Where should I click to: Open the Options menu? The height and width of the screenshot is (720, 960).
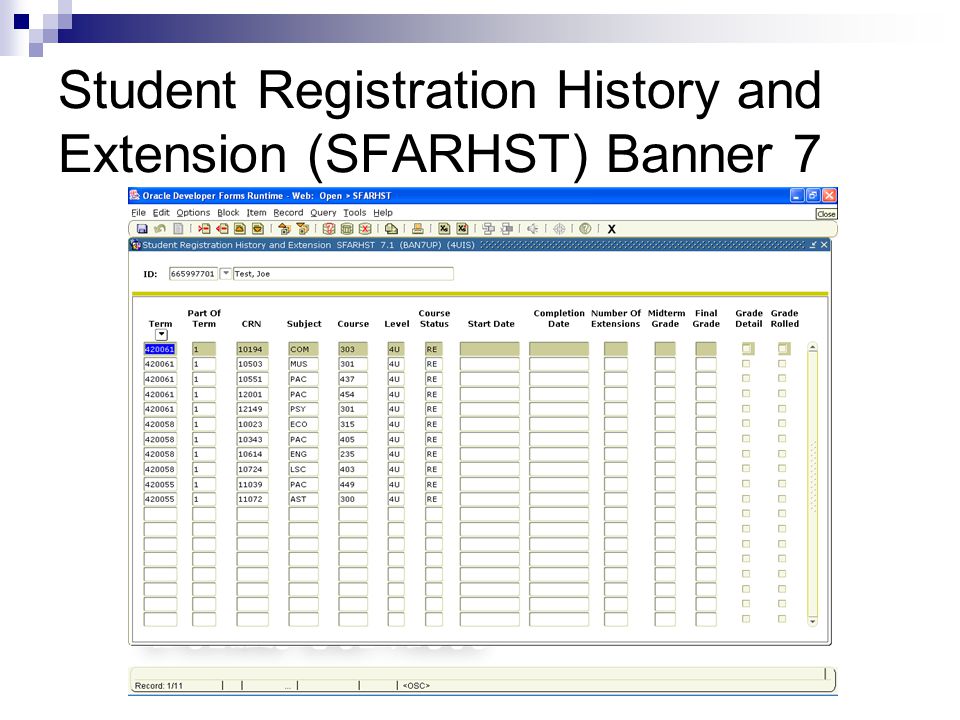[x=193, y=212]
